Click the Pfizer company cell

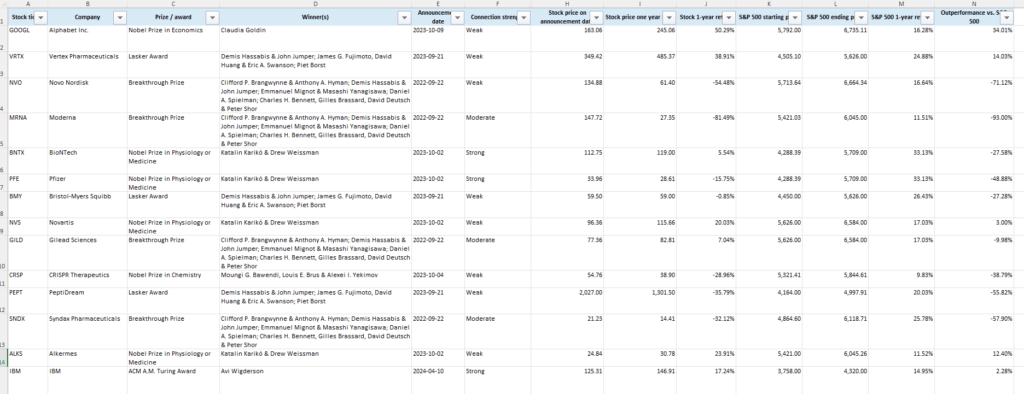88,182
